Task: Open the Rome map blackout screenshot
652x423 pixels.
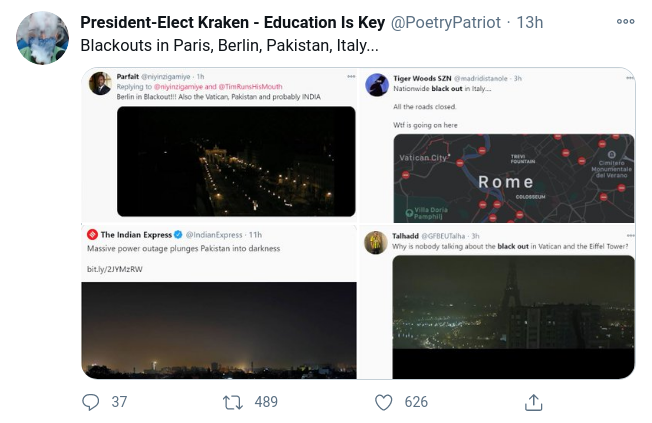Action: 513,177
